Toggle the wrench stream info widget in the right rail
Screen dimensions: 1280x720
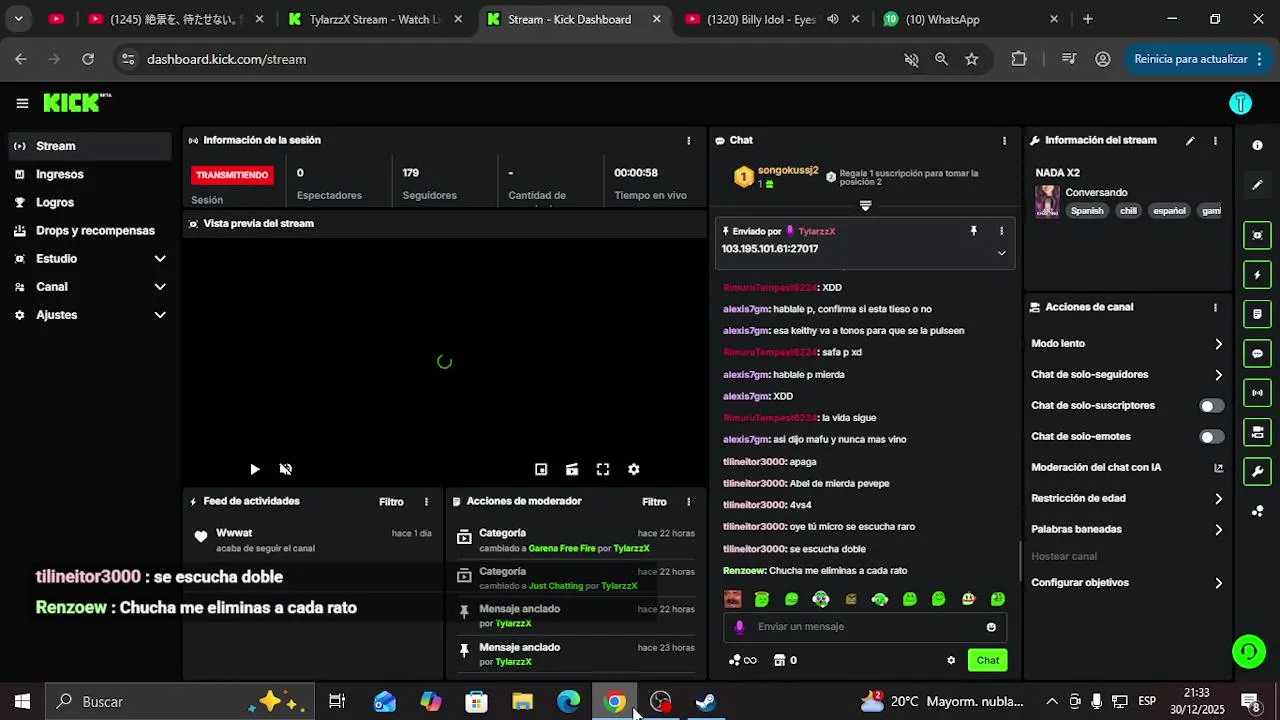1257,471
